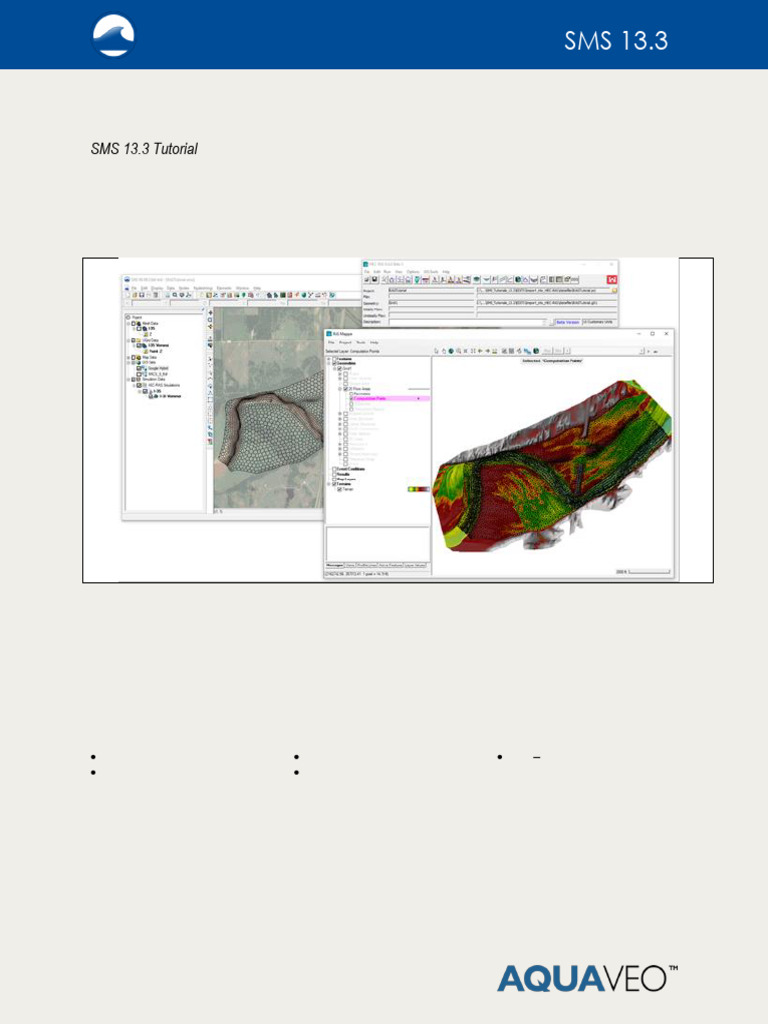Click the SMS zoom magnifier toolbar icon

[175, 295]
